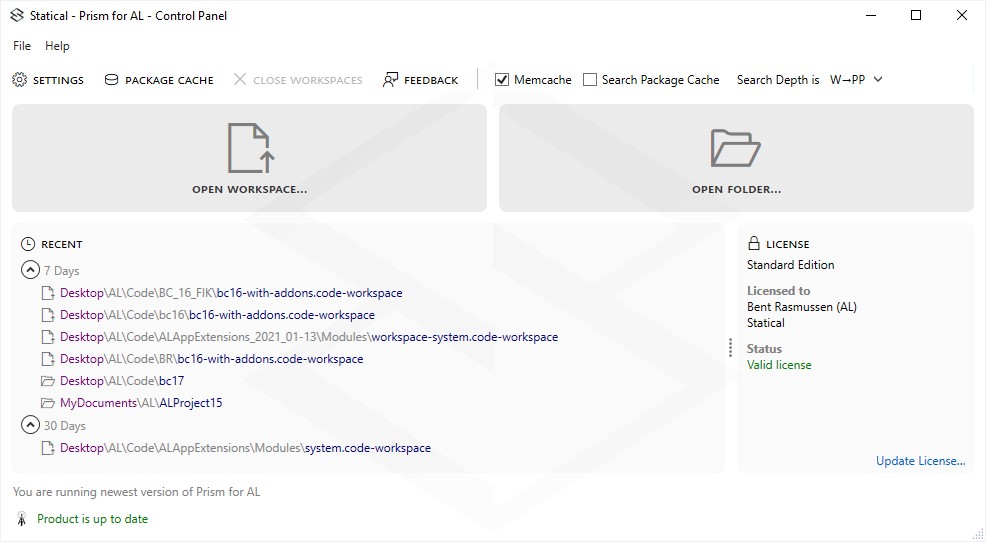Click file icon beside BC_16_FIK workspace
The image size is (986, 542).
coord(48,293)
